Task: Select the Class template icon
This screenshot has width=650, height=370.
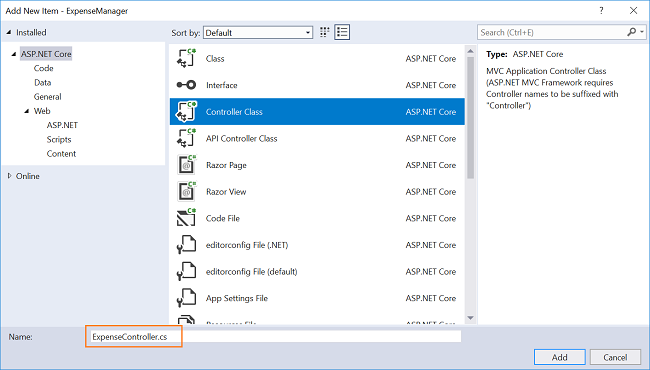Action: coord(186,58)
